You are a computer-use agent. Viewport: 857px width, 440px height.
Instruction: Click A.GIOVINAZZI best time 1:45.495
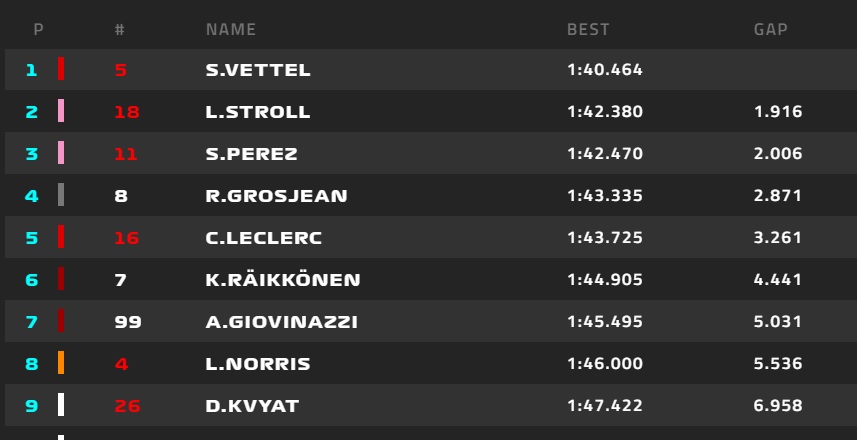click(604, 322)
